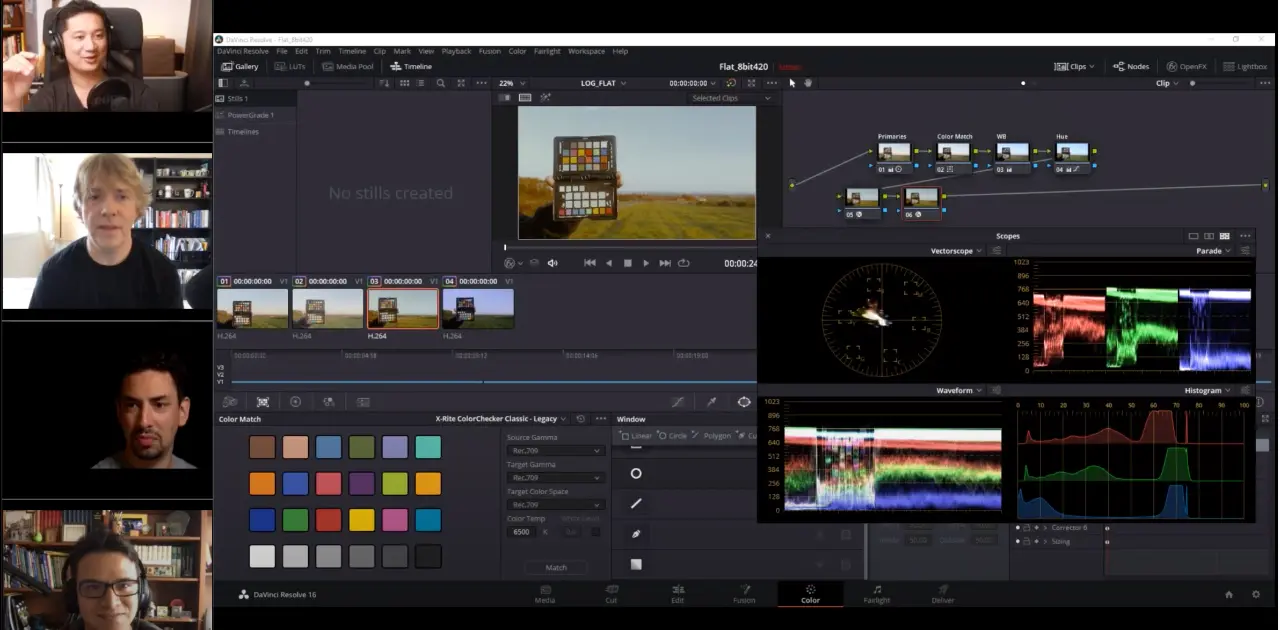Open the Window palette icon
The height and width of the screenshot is (630, 1280).
744,402
